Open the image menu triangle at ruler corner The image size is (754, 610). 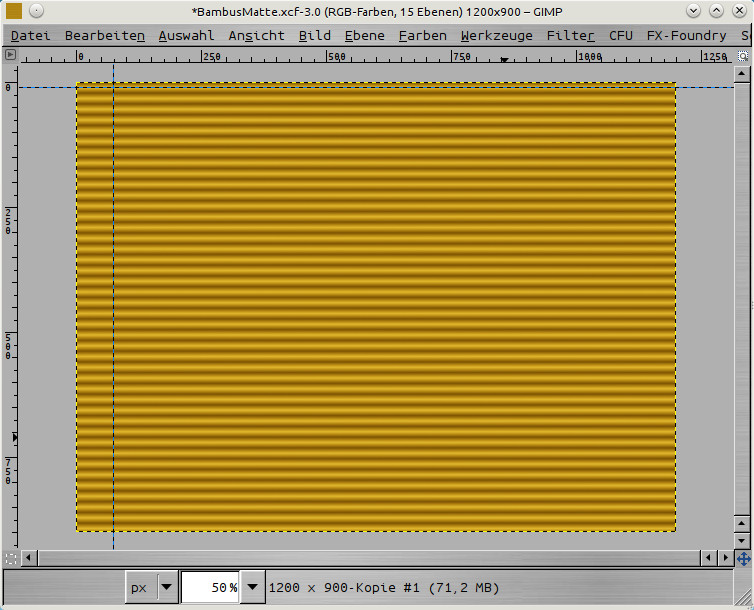coord(10,55)
